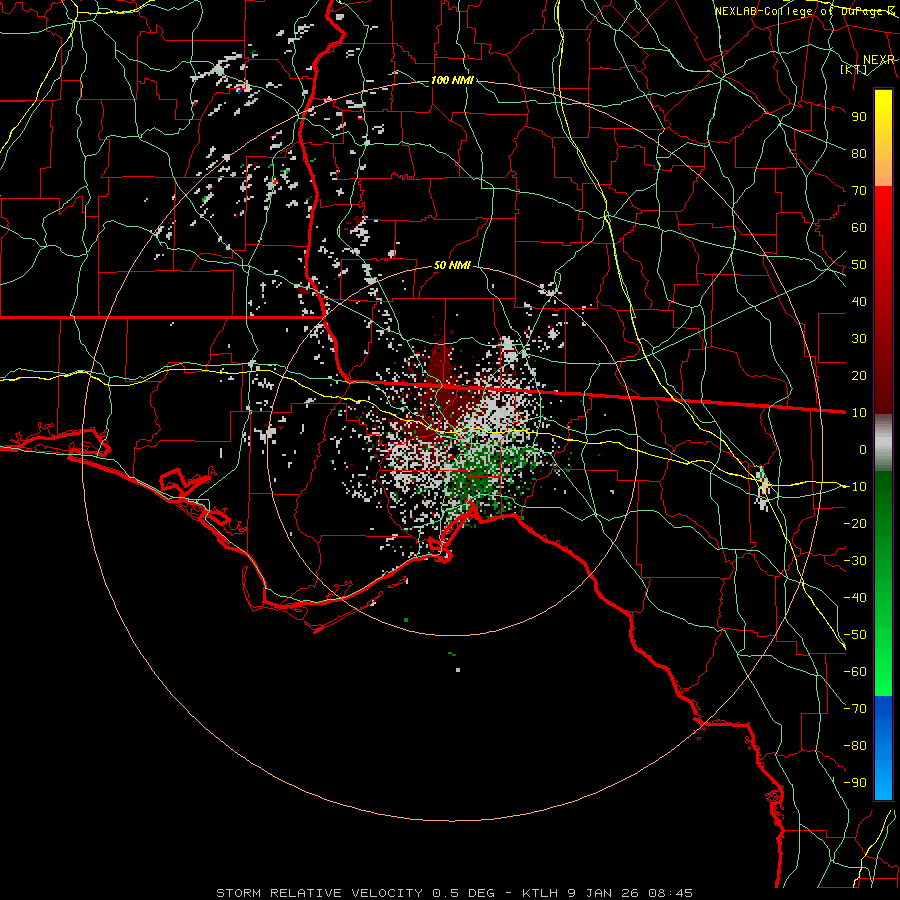The height and width of the screenshot is (900, 900).
Task: Select the -80 value on the velocity scale
Action: tap(855, 746)
